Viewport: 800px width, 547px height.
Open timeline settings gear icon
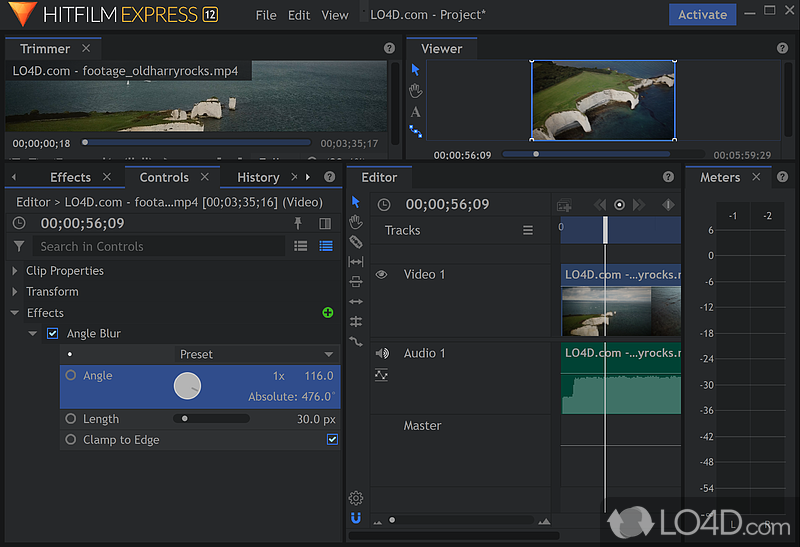point(356,498)
